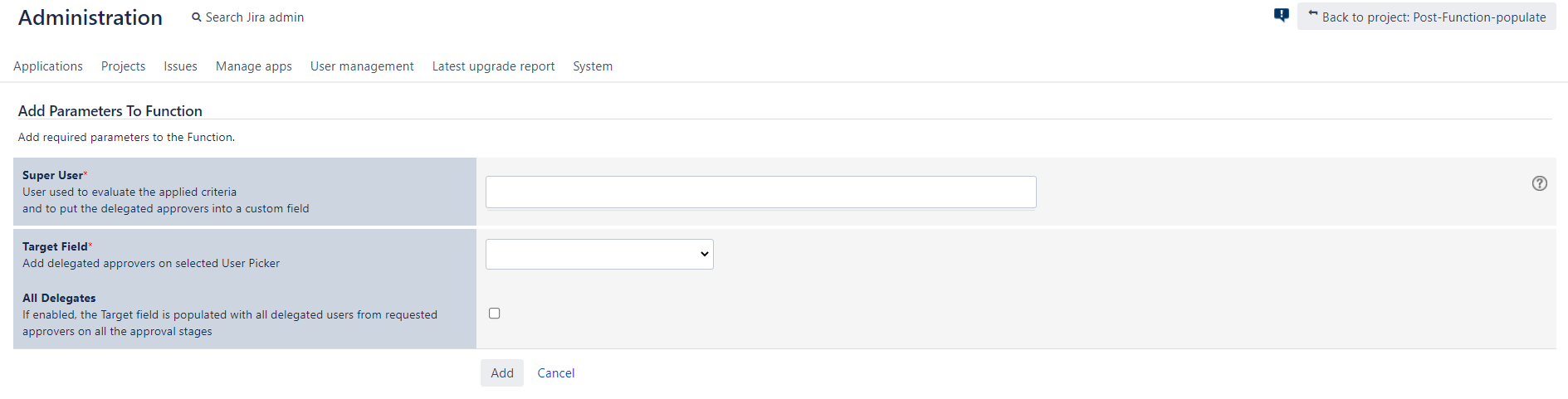Viewport: 1568px width, 399px height.
Task: Click the Cancel link
Action: (556, 373)
